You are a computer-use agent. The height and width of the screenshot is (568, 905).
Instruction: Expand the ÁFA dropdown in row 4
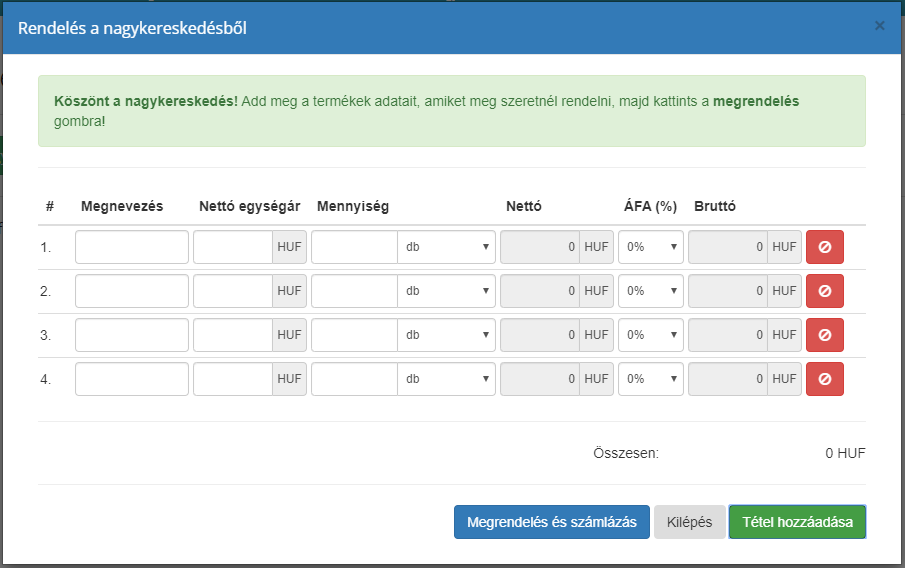[651, 379]
